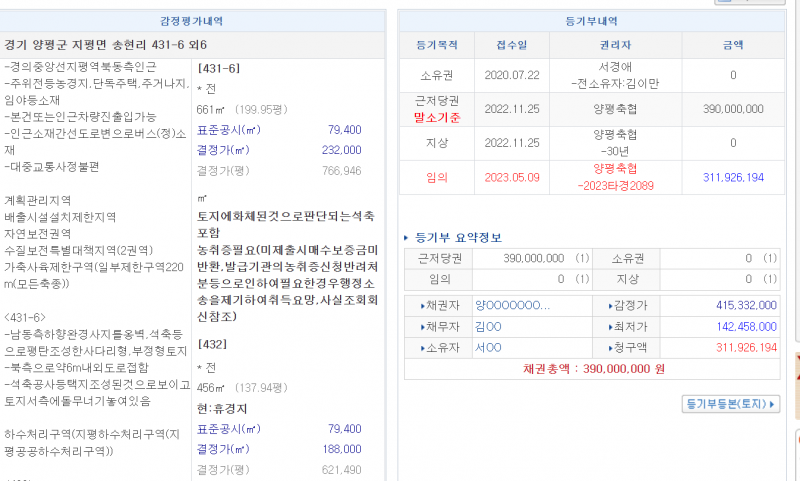Click the arrow bullet next to 최저가
Image resolution: width=800 pixels, height=481 pixels.
click(610, 326)
